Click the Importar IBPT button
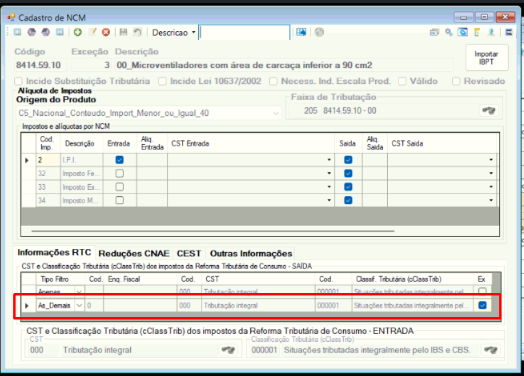Screen dimensions: 524x376 [487, 57]
